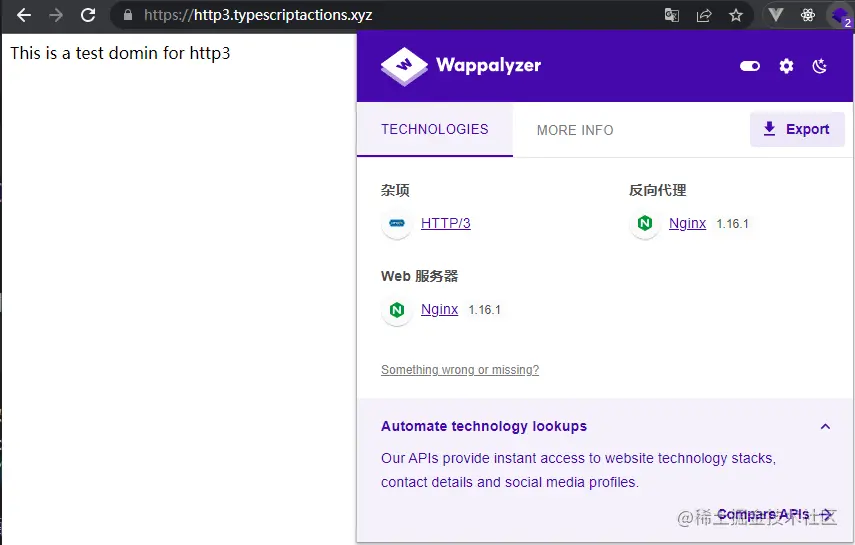
Task: Collapse the Automate technology lookups section
Action: pyautogui.click(x=826, y=427)
